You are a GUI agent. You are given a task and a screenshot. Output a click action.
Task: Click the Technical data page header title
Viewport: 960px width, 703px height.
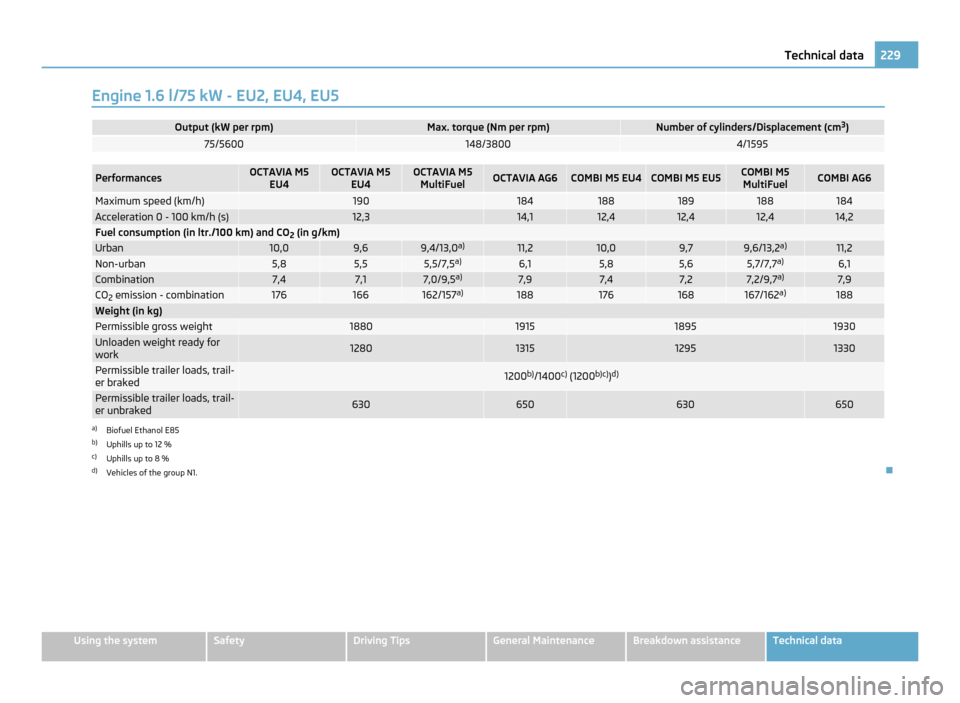click(x=823, y=55)
